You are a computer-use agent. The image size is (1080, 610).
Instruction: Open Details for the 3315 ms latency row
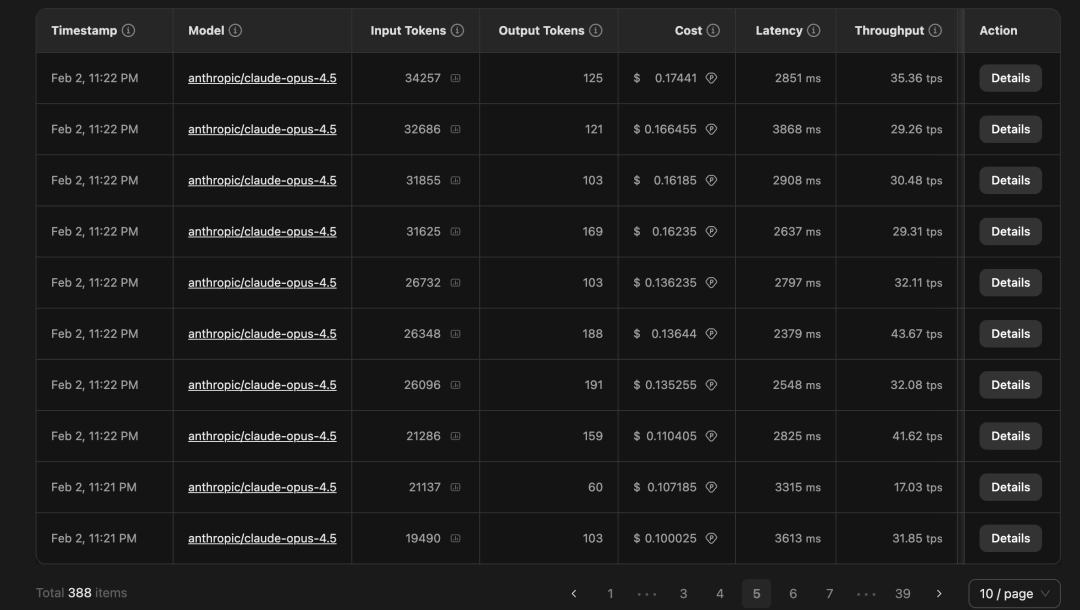pos(1010,487)
